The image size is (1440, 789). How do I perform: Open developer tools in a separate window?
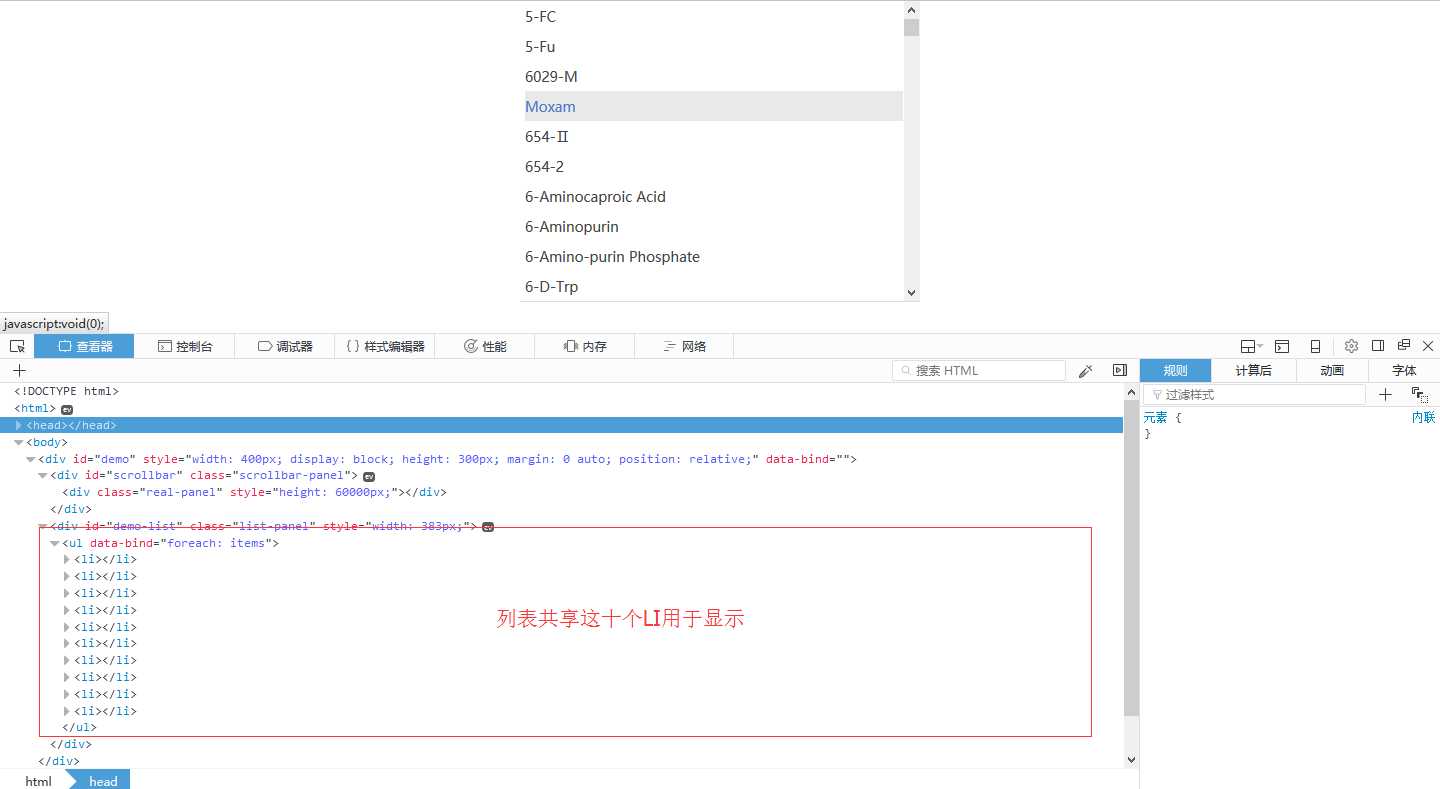pos(1404,346)
